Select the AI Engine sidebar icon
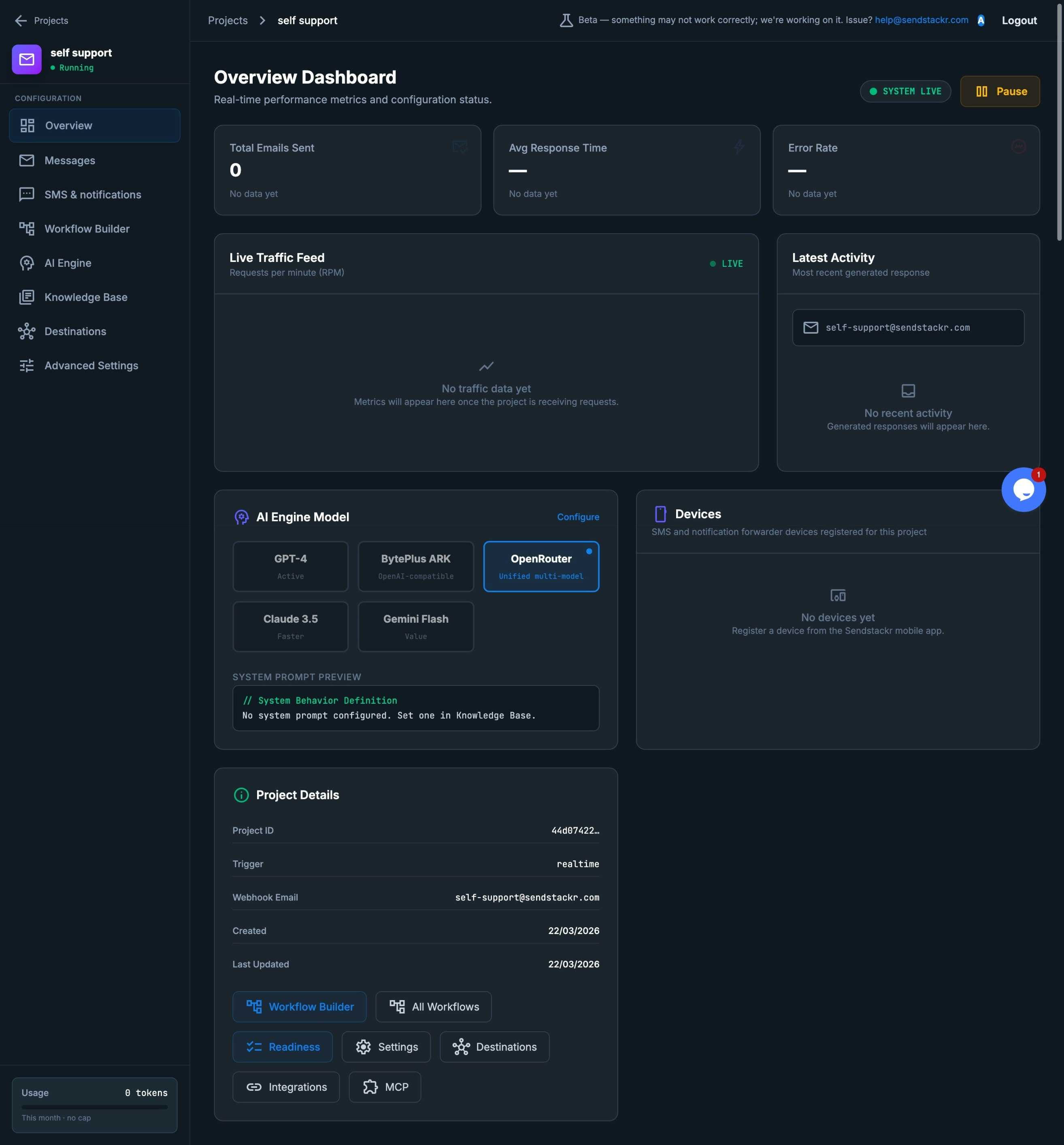The height and width of the screenshot is (1145, 1064). [27, 263]
